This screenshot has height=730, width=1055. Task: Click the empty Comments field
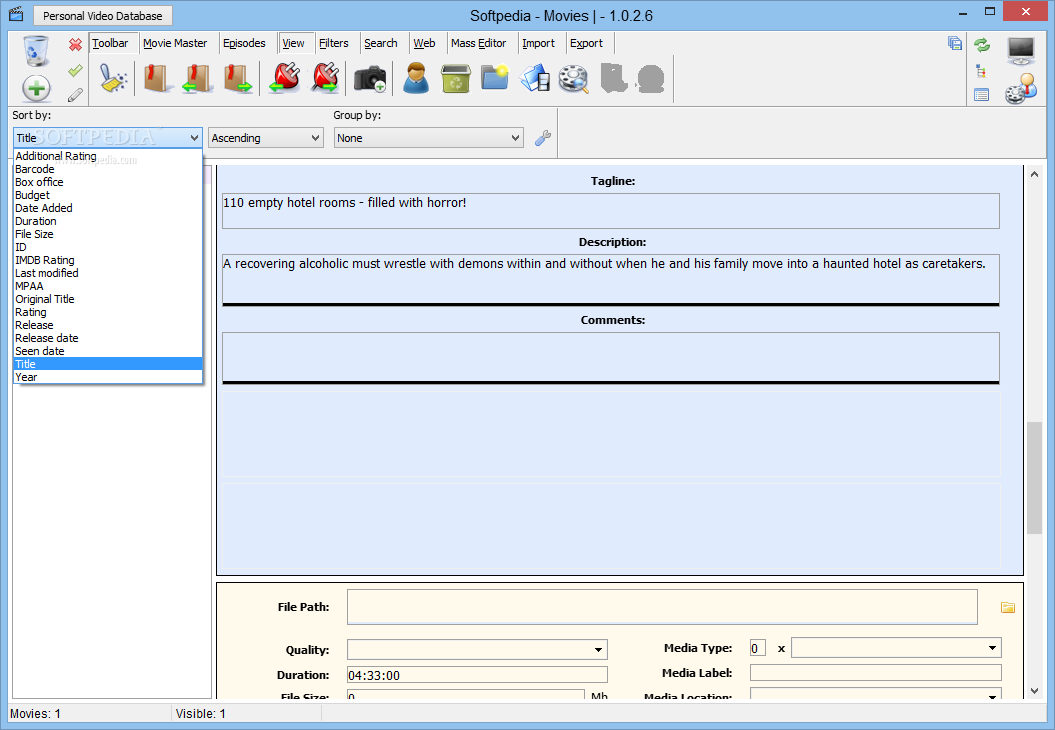[611, 357]
